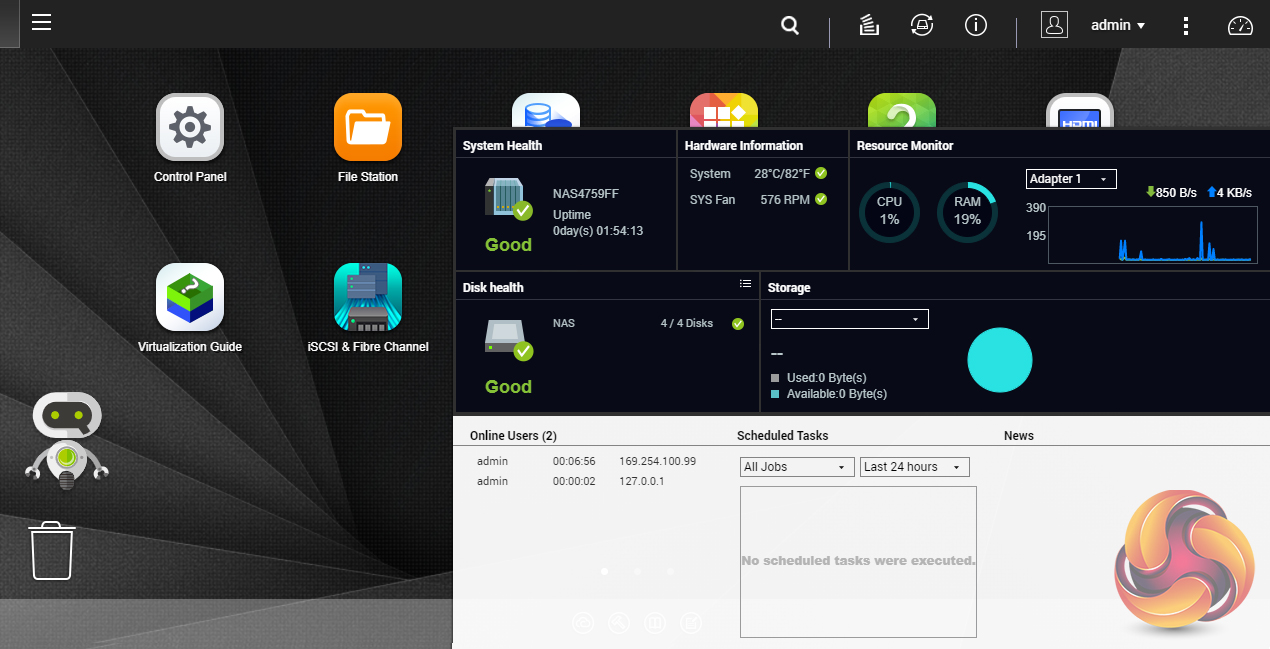Toggle the dashboard gauge icon

tap(1240, 26)
